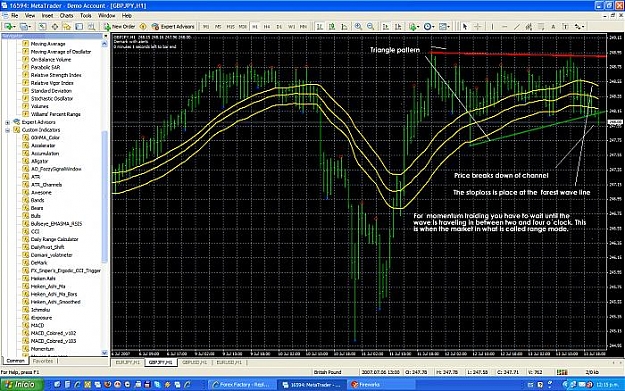Viewport: 625px width, 391px height.
Task: Open the Help menu
Action: pyautogui.click(x=127, y=16)
